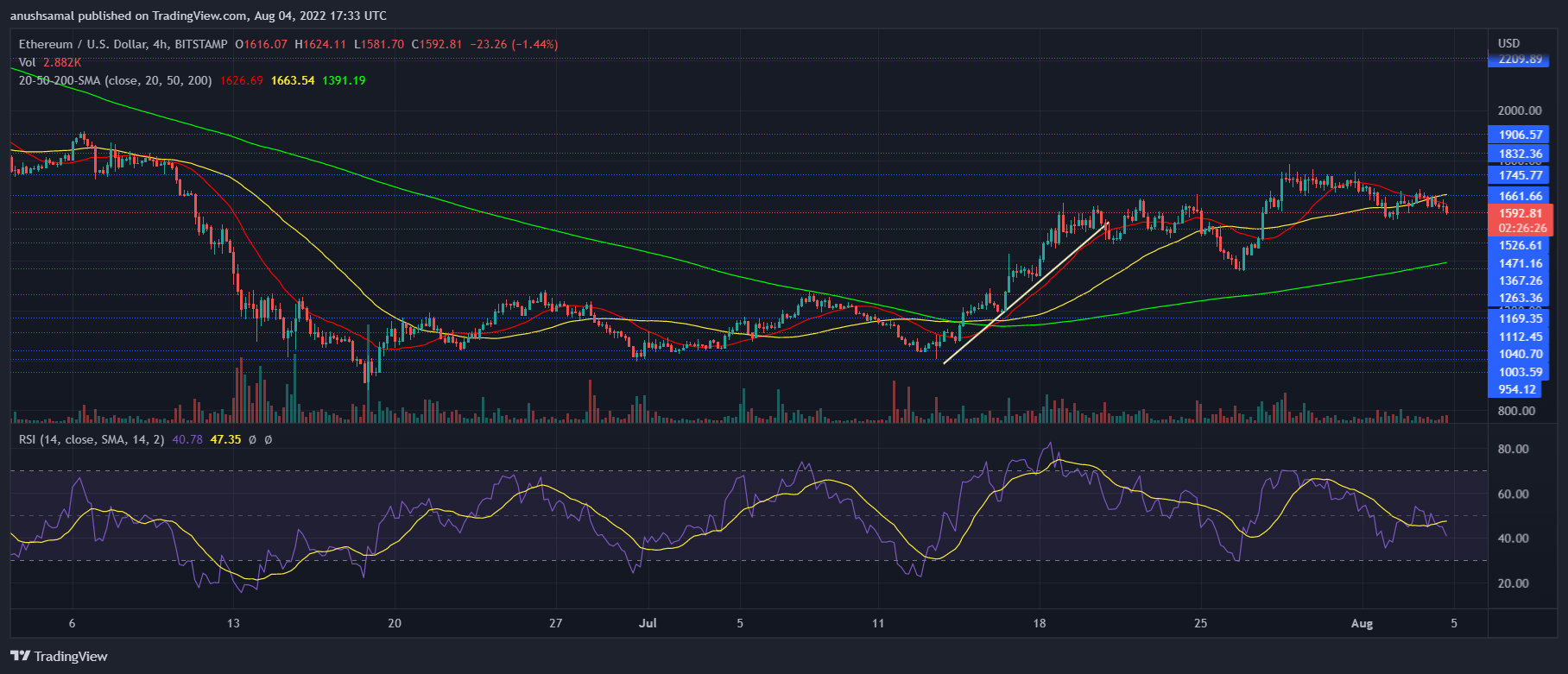Click the date label 20 on time axis
Screen dimensions: 1568x674
click(395, 623)
